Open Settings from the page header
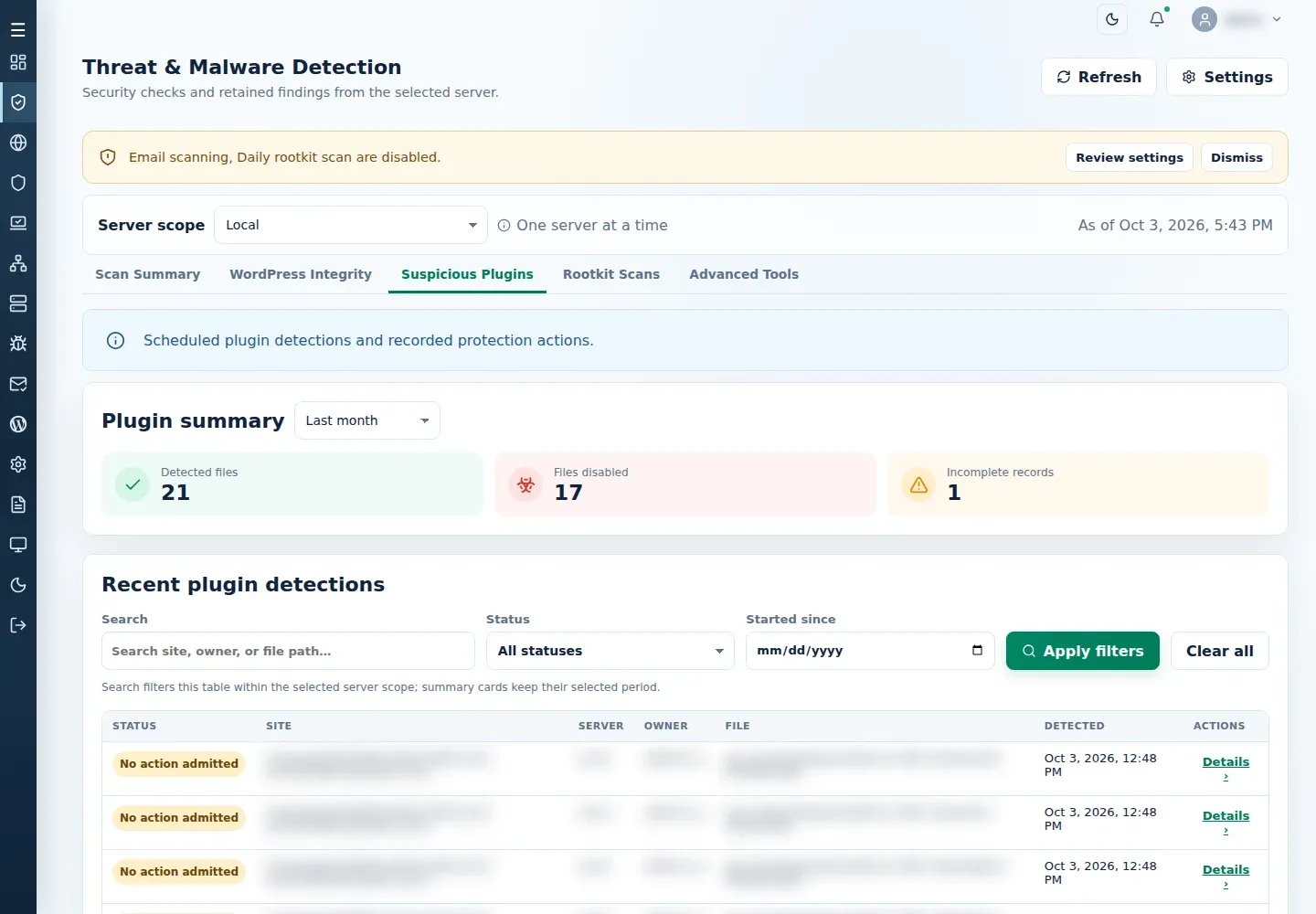Viewport: 1316px width, 914px height. pyautogui.click(x=1227, y=77)
